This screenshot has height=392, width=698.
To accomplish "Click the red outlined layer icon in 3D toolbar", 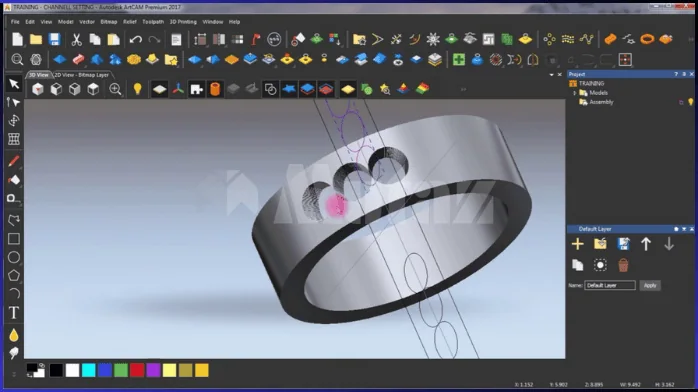I will tap(326, 89).
